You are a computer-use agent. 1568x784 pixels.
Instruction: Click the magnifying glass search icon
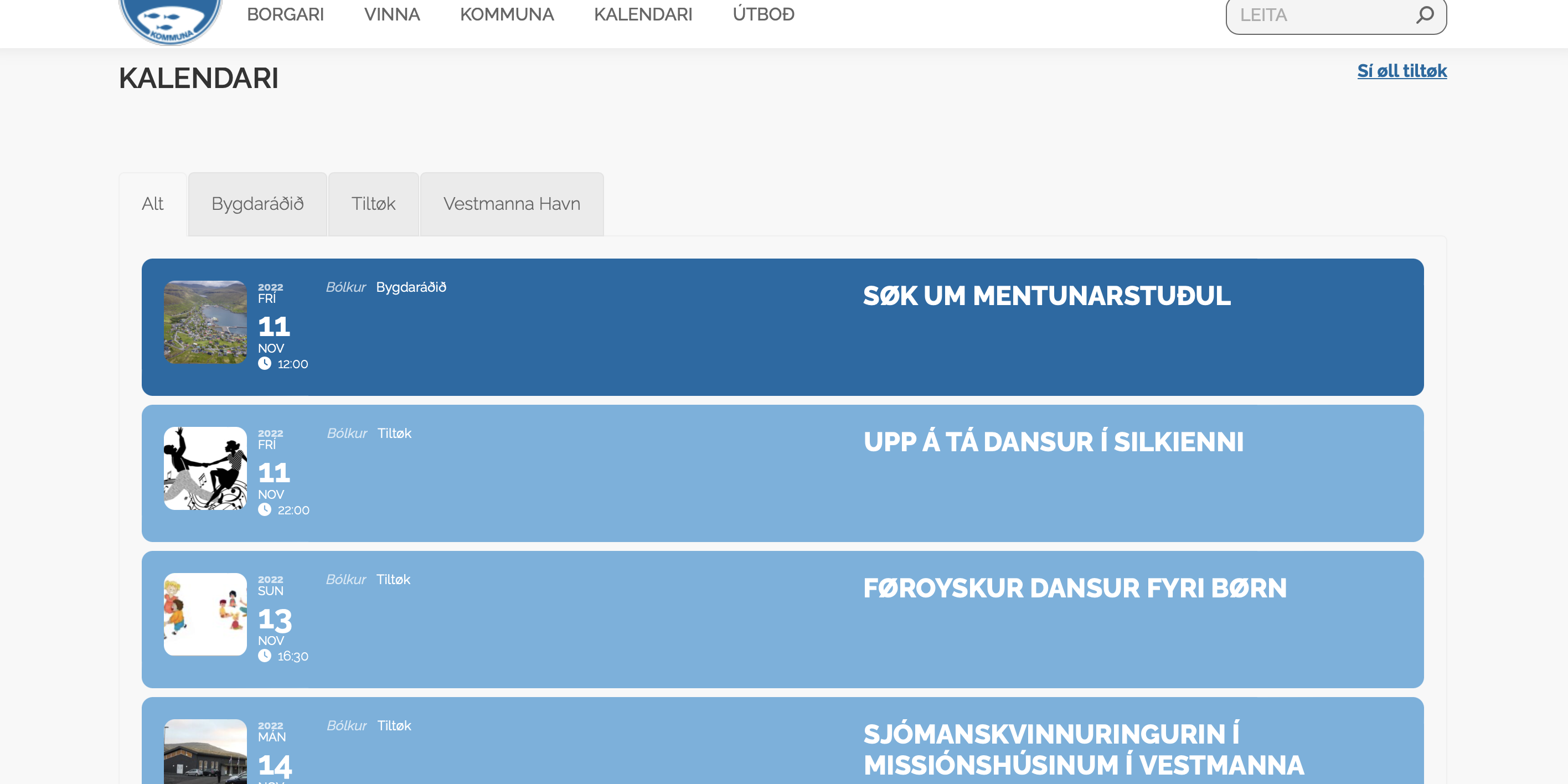click(1425, 14)
